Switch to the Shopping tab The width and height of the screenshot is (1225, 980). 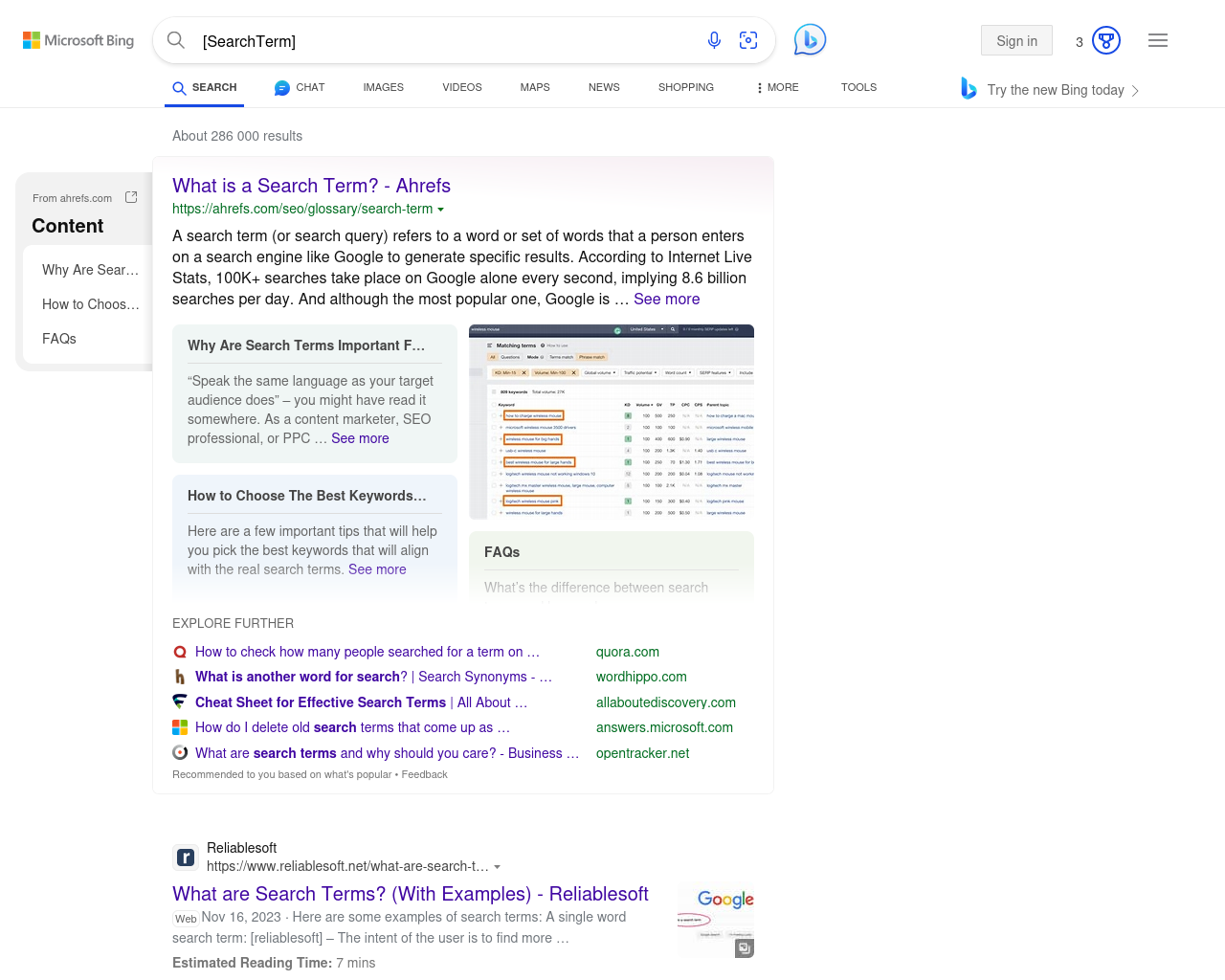[x=686, y=87]
